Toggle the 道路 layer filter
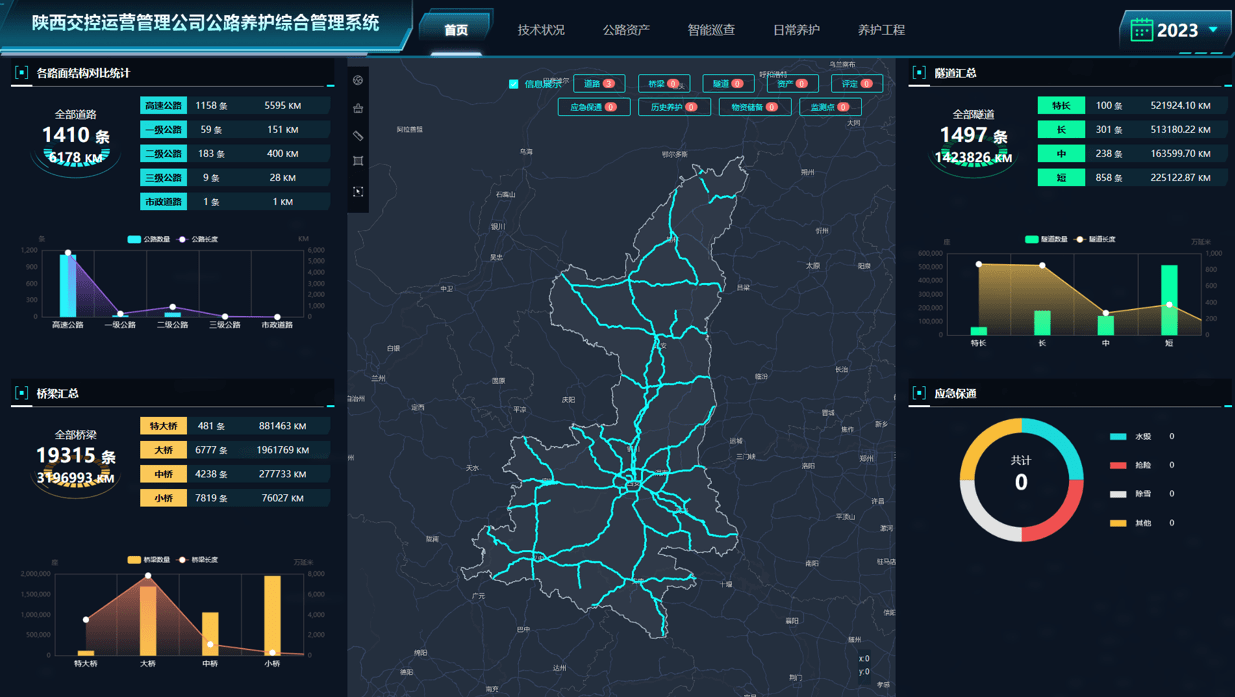This screenshot has height=697, width=1235. pyautogui.click(x=599, y=84)
